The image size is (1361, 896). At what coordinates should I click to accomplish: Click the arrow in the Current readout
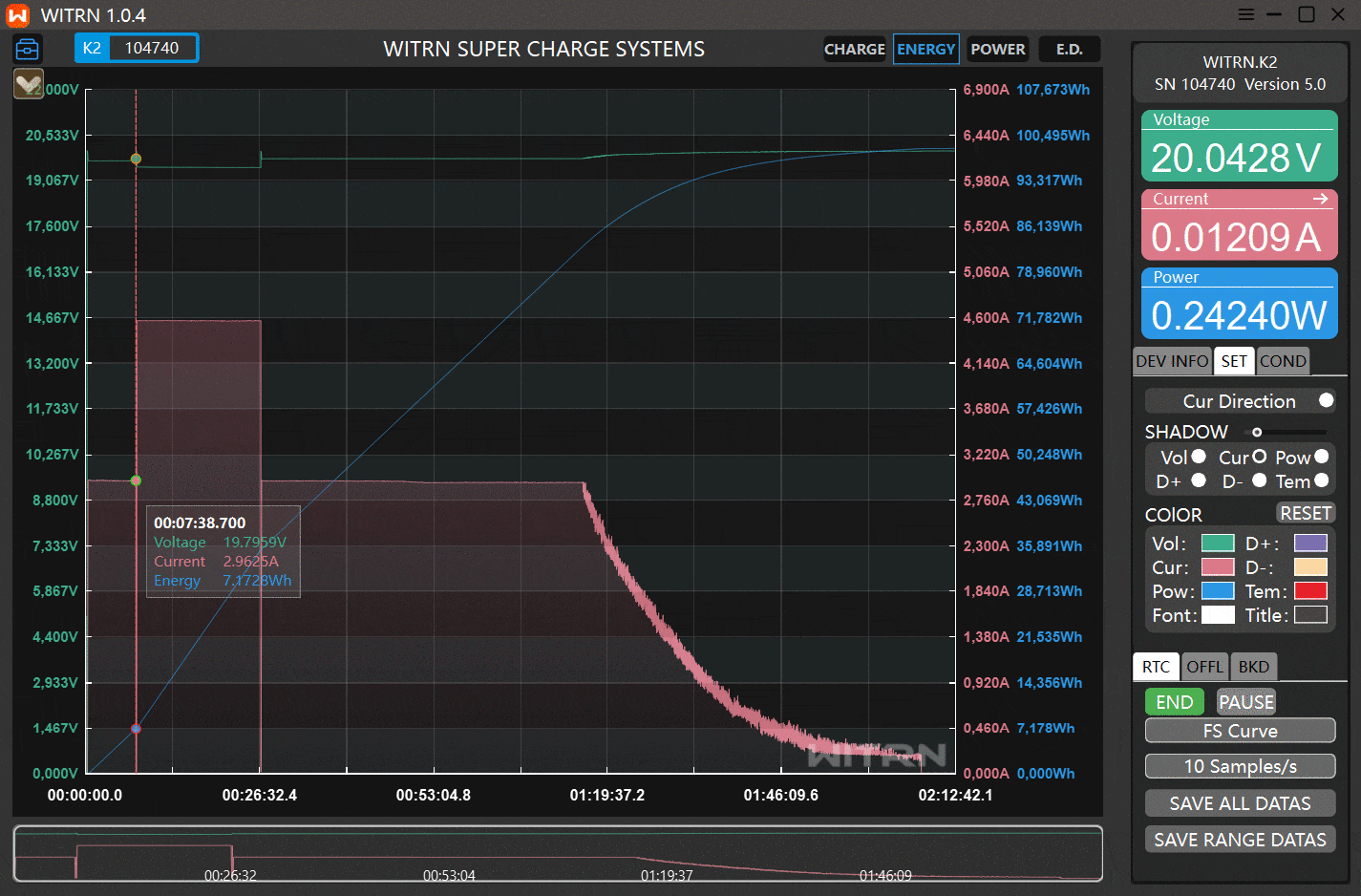(x=1320, y=199)
